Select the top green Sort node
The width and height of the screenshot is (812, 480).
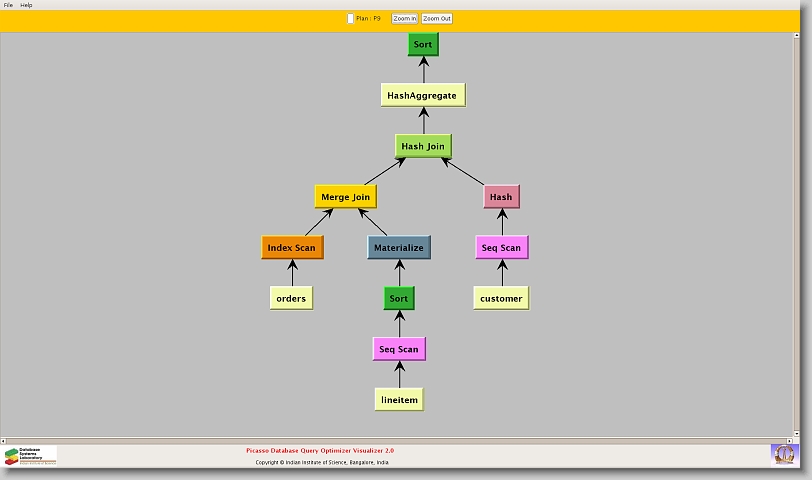pyautogui.click(x=423, y=45)
